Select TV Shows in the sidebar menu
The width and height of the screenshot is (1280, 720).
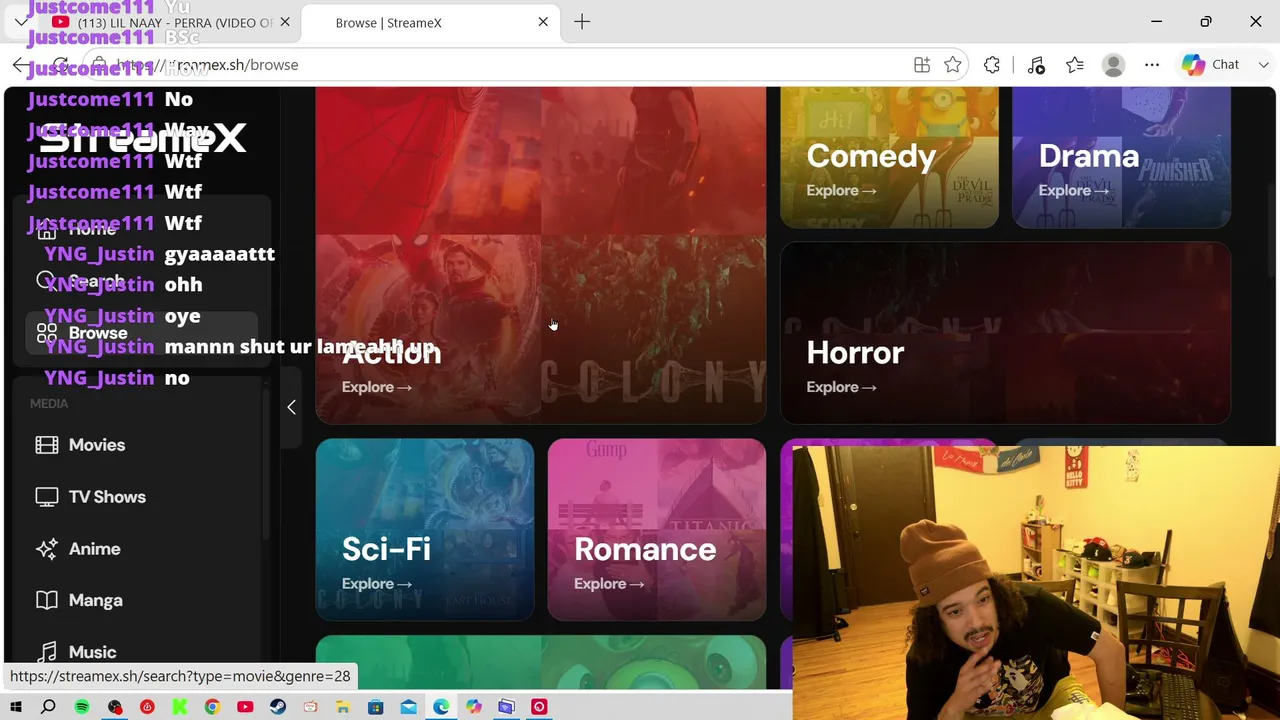141,497
